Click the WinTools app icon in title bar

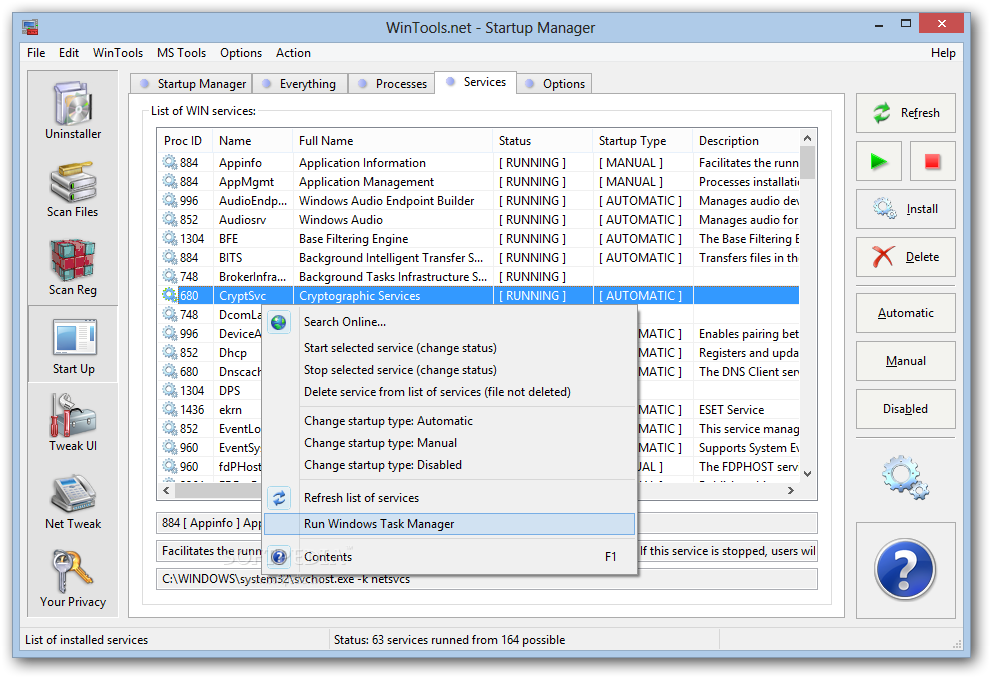coord(30,27)
